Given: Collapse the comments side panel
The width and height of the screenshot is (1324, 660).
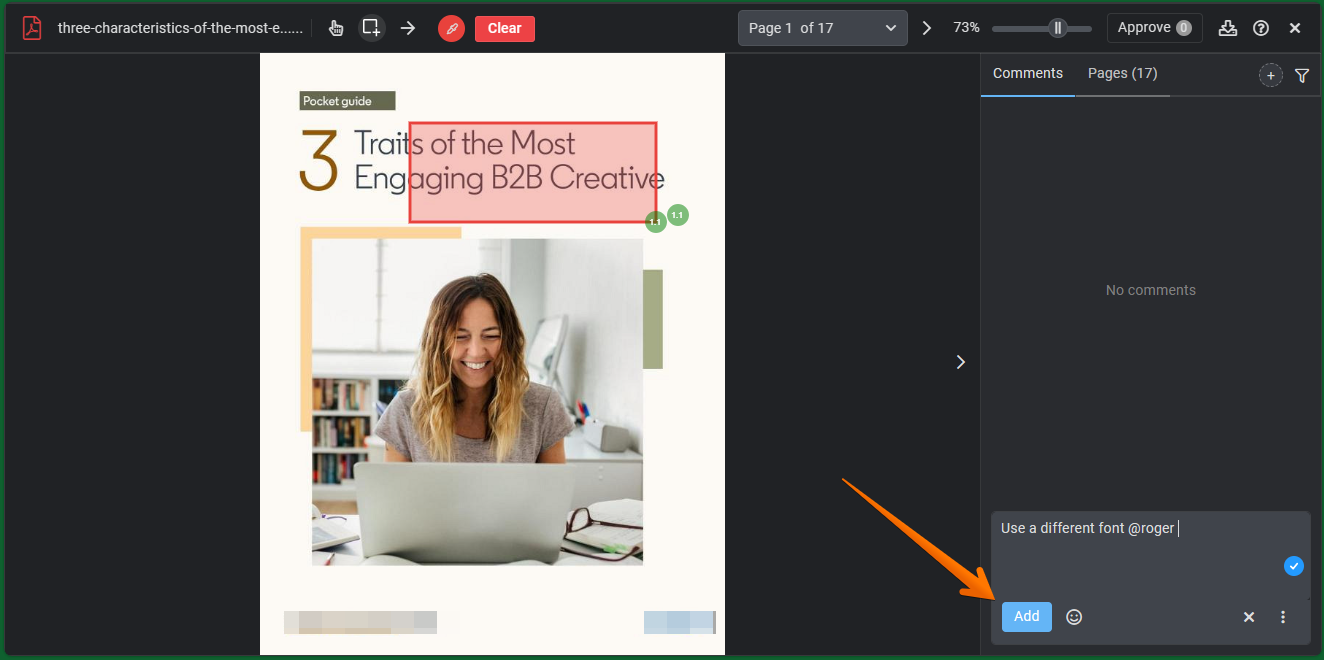Looking at the screenshot, I should point(960,362).
